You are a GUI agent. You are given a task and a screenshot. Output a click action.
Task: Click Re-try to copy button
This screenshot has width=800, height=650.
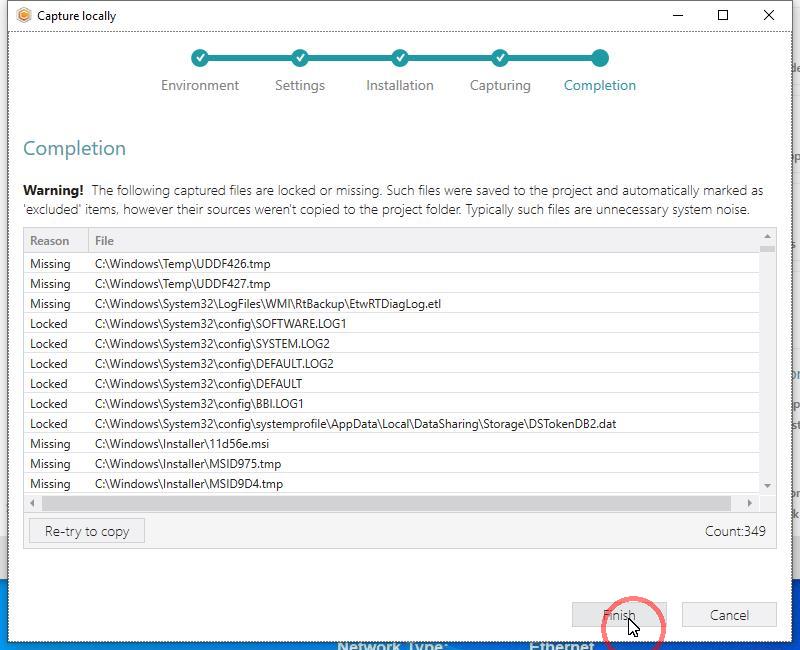pos(87,531)
